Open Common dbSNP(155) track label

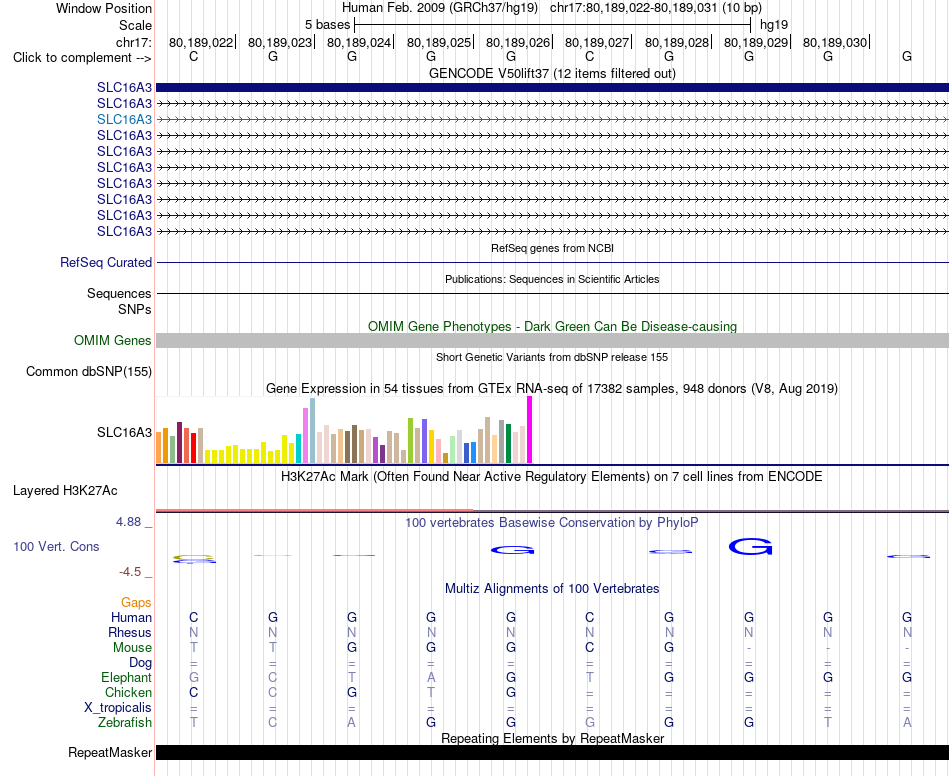tap(89, 371)
